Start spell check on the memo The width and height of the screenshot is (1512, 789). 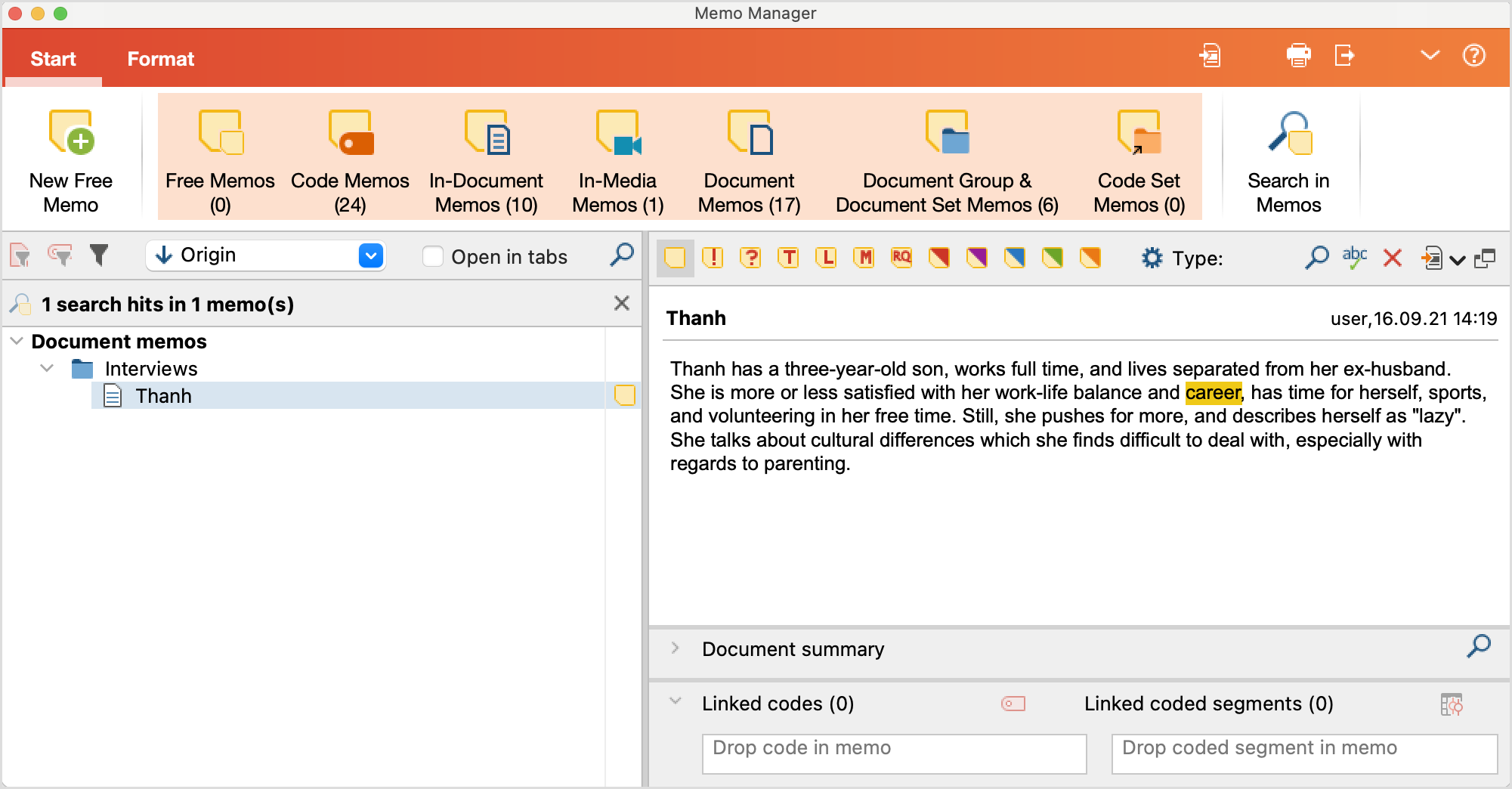(x=1355, y=258)
